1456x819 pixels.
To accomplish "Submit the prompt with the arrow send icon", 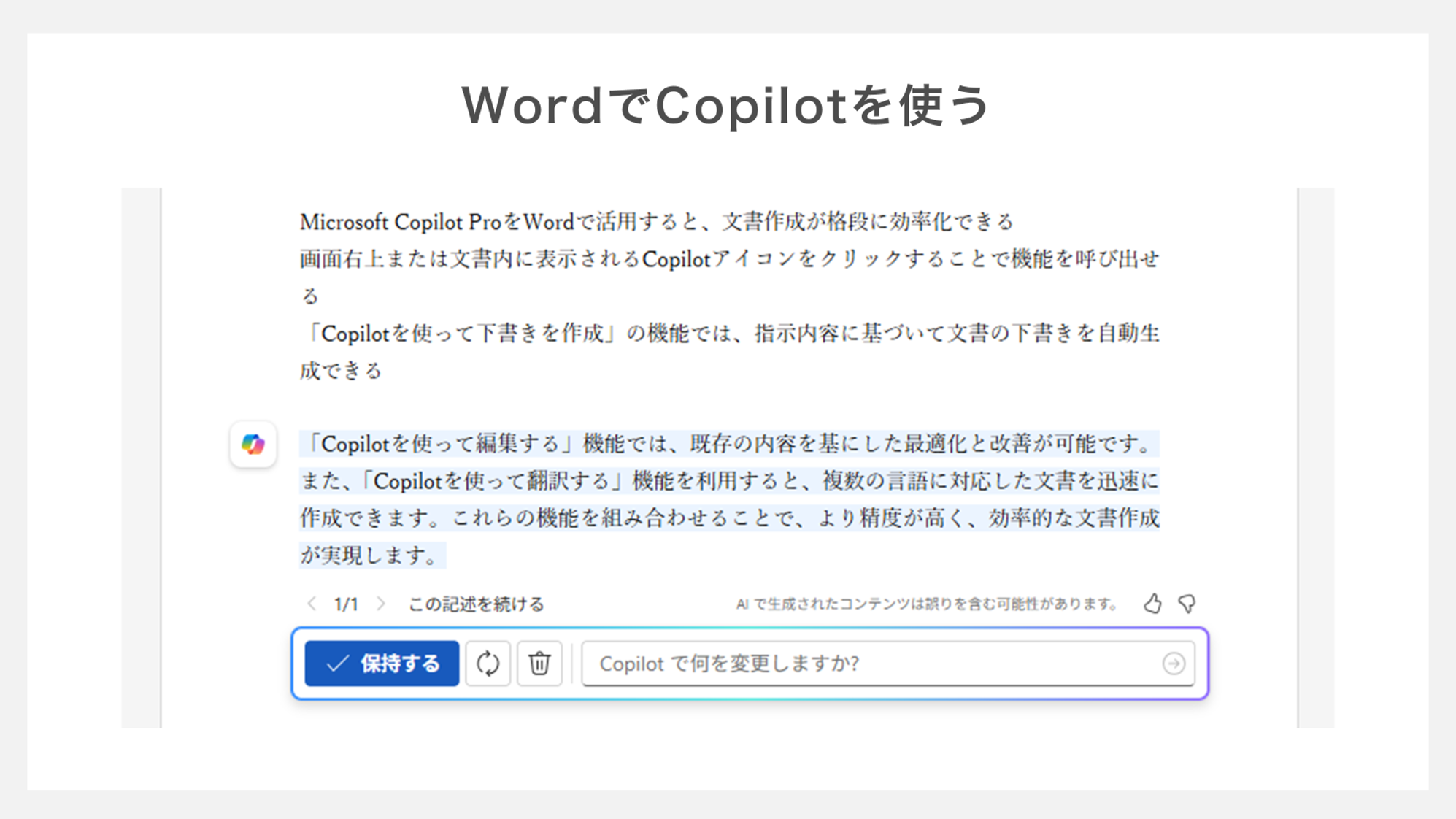I will [x=1174, y=664].
